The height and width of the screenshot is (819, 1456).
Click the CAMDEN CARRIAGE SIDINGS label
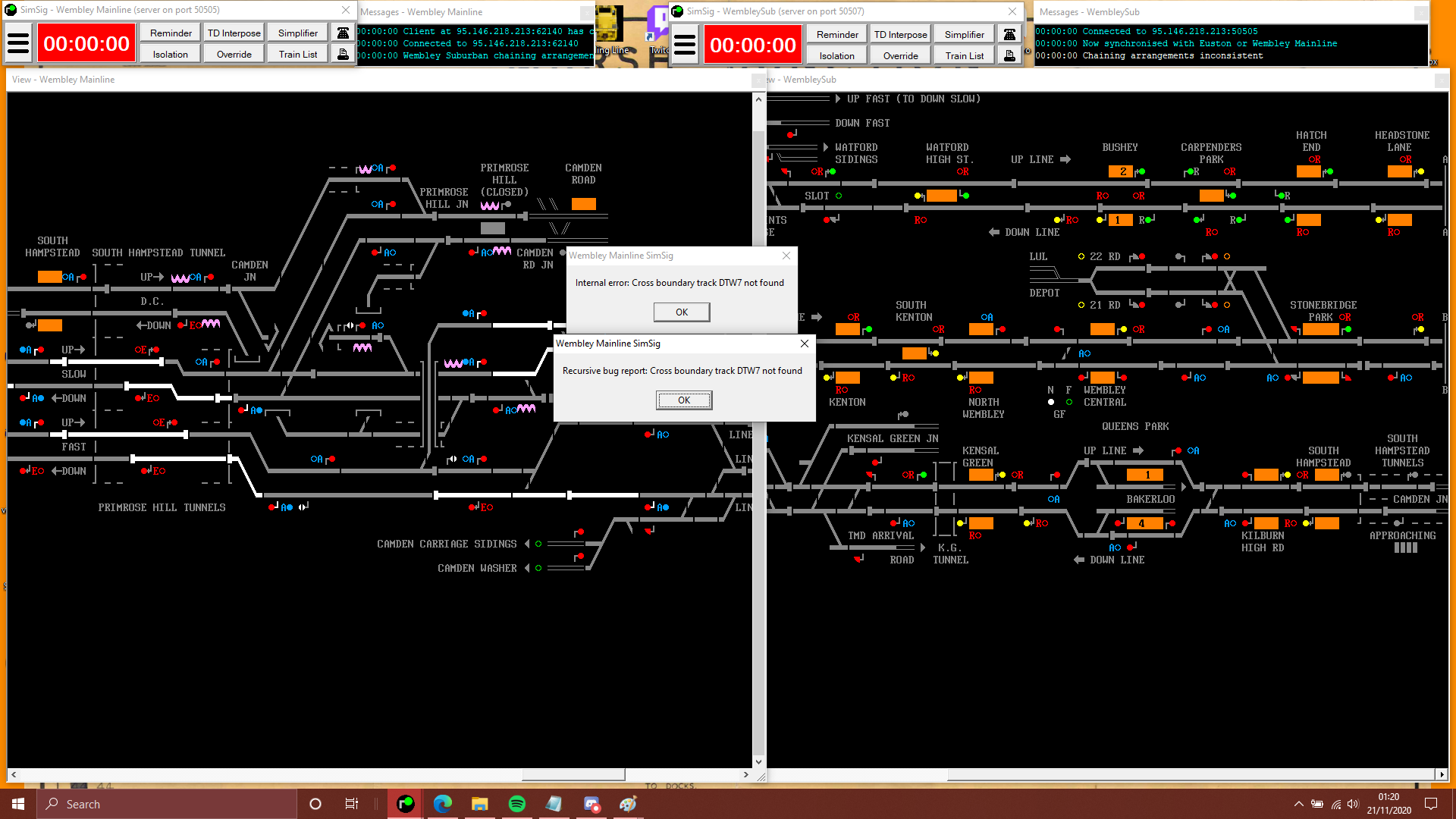point(447,544)
